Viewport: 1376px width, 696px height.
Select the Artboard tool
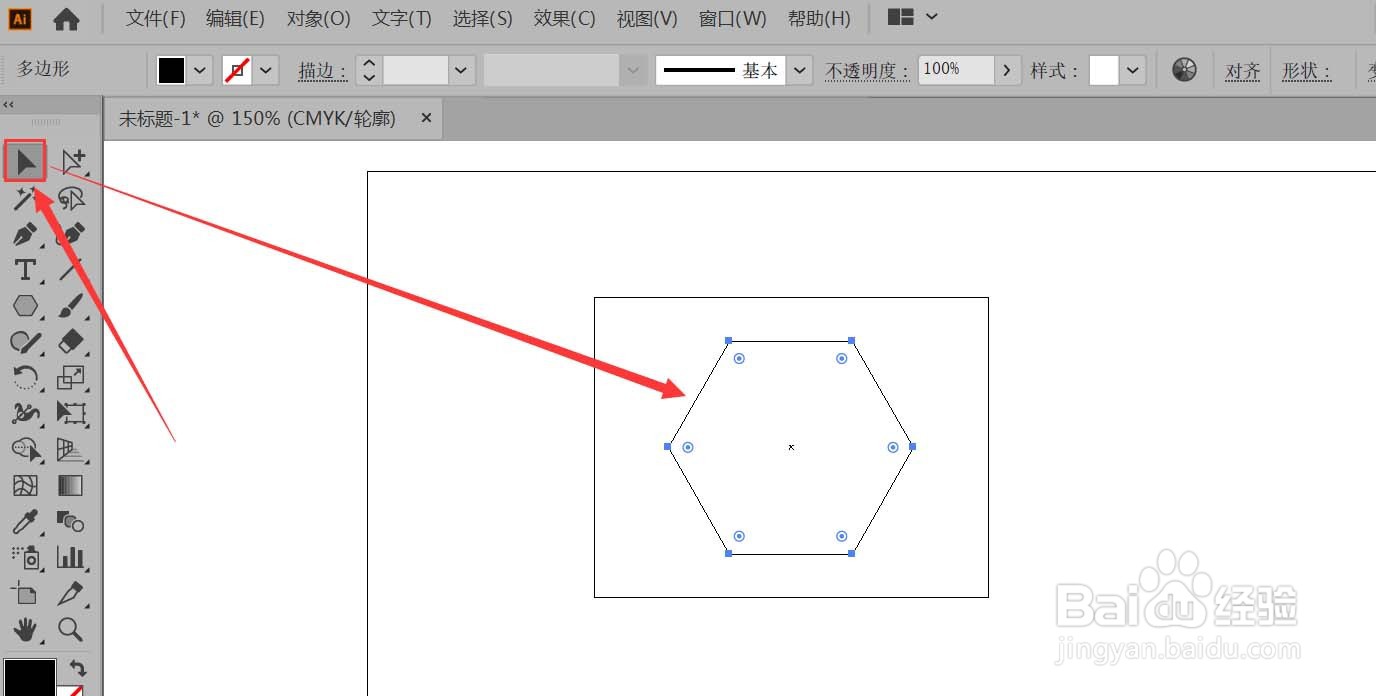coord(25,593)
